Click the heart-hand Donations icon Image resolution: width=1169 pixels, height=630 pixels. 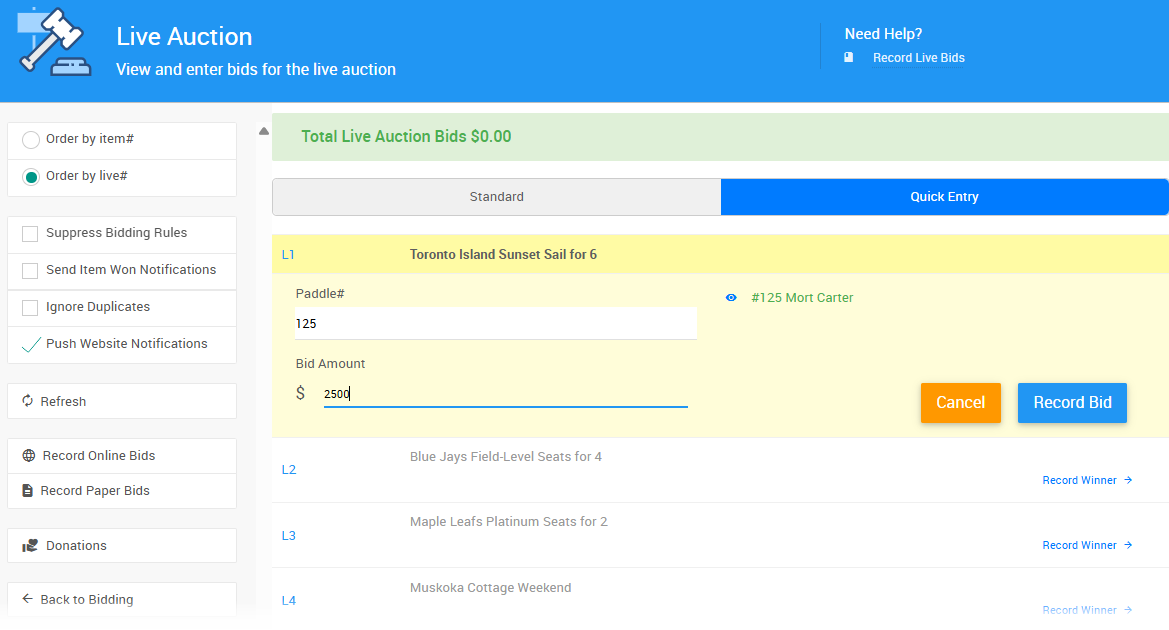pos(30,546)
